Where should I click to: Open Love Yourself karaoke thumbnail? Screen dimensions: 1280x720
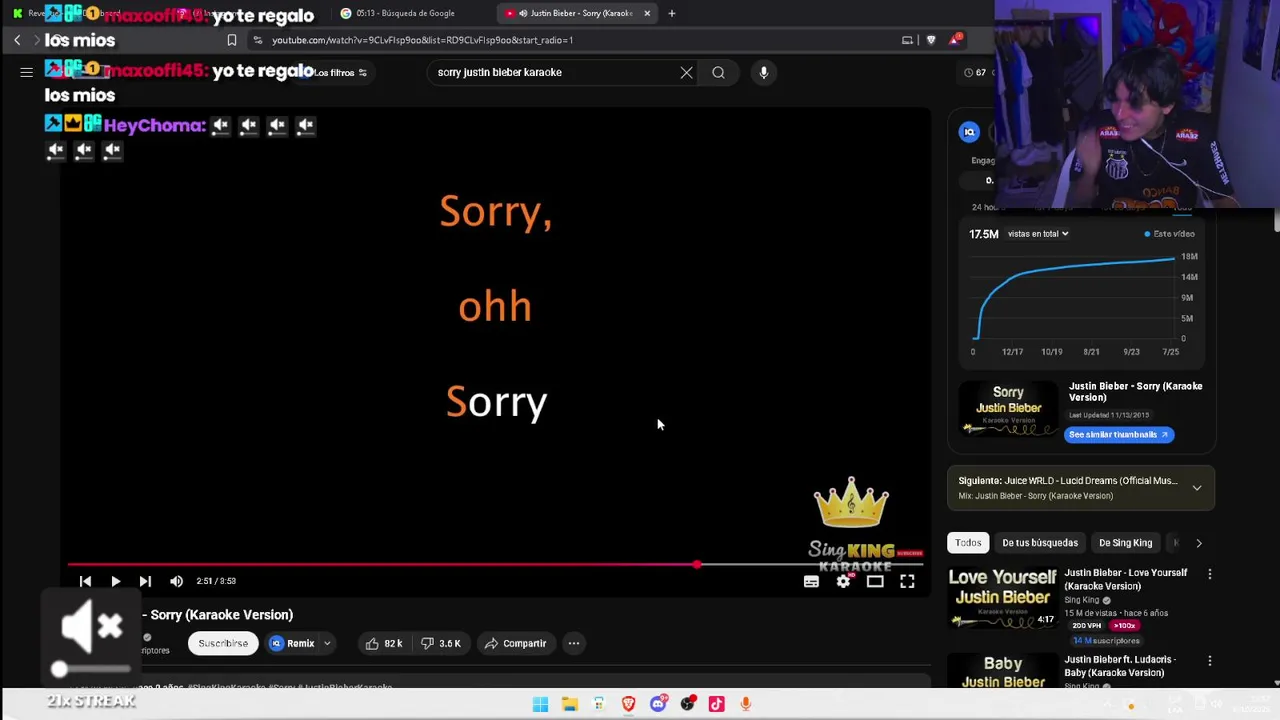point(1003,597)
